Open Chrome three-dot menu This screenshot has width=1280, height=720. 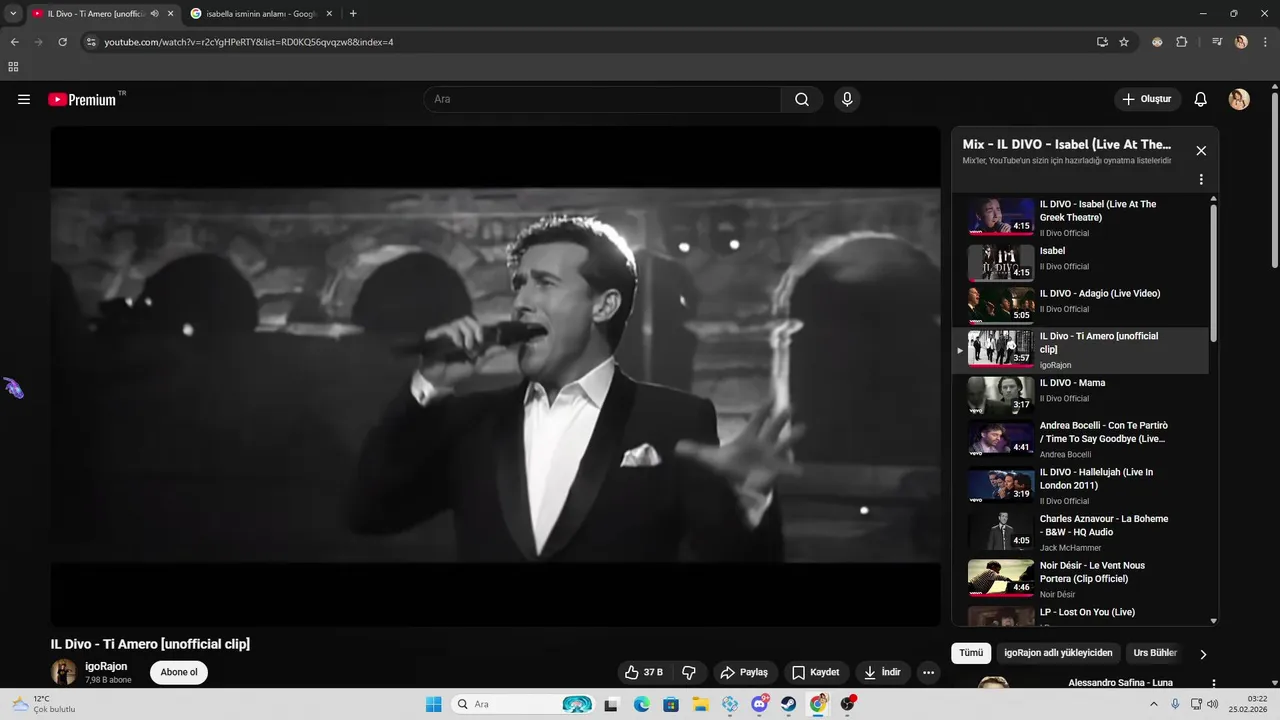click(1264, 42)
